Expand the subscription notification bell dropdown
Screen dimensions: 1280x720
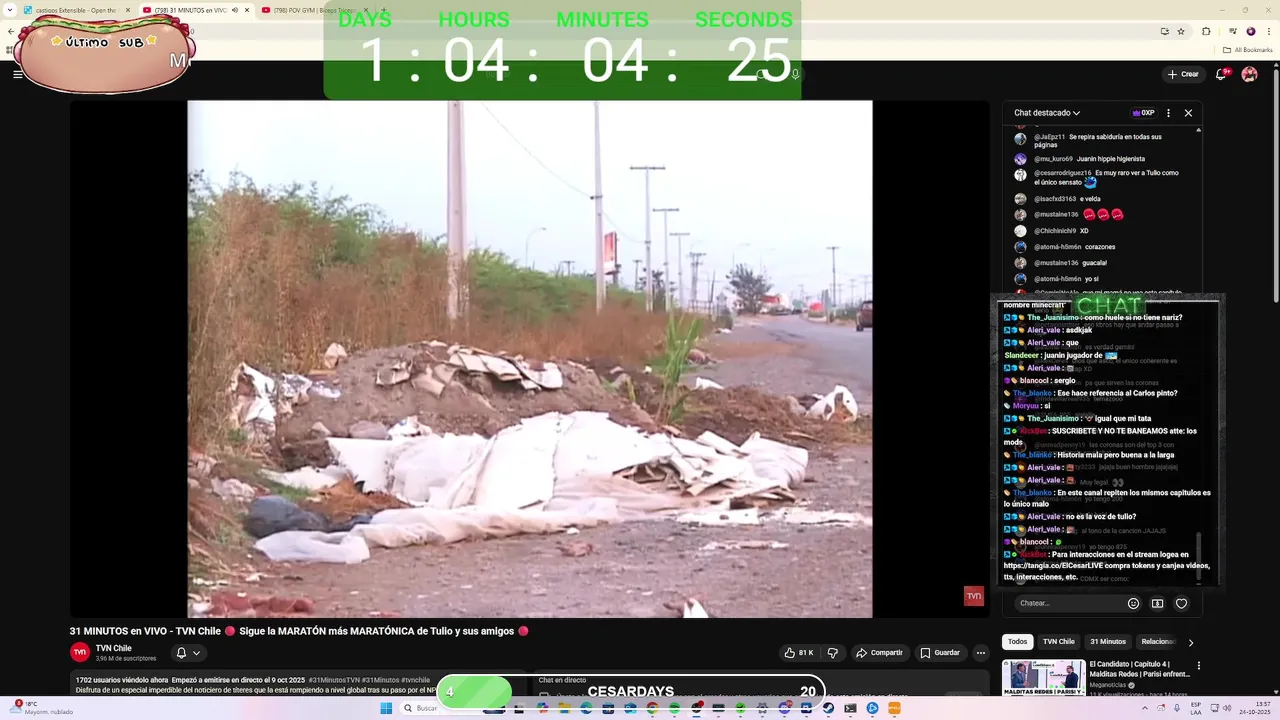click(188, 653)
